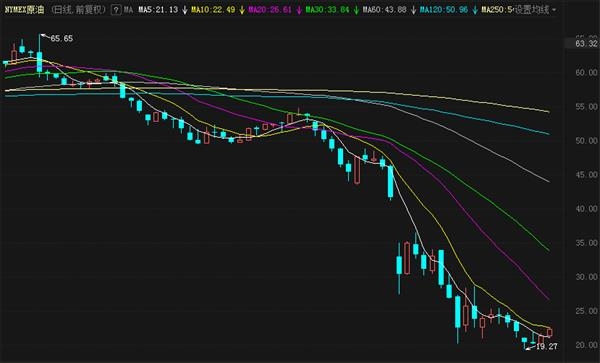600x363 pixels.
Task: Click the MA5 down arrow indicator
Action: (185, 10)
